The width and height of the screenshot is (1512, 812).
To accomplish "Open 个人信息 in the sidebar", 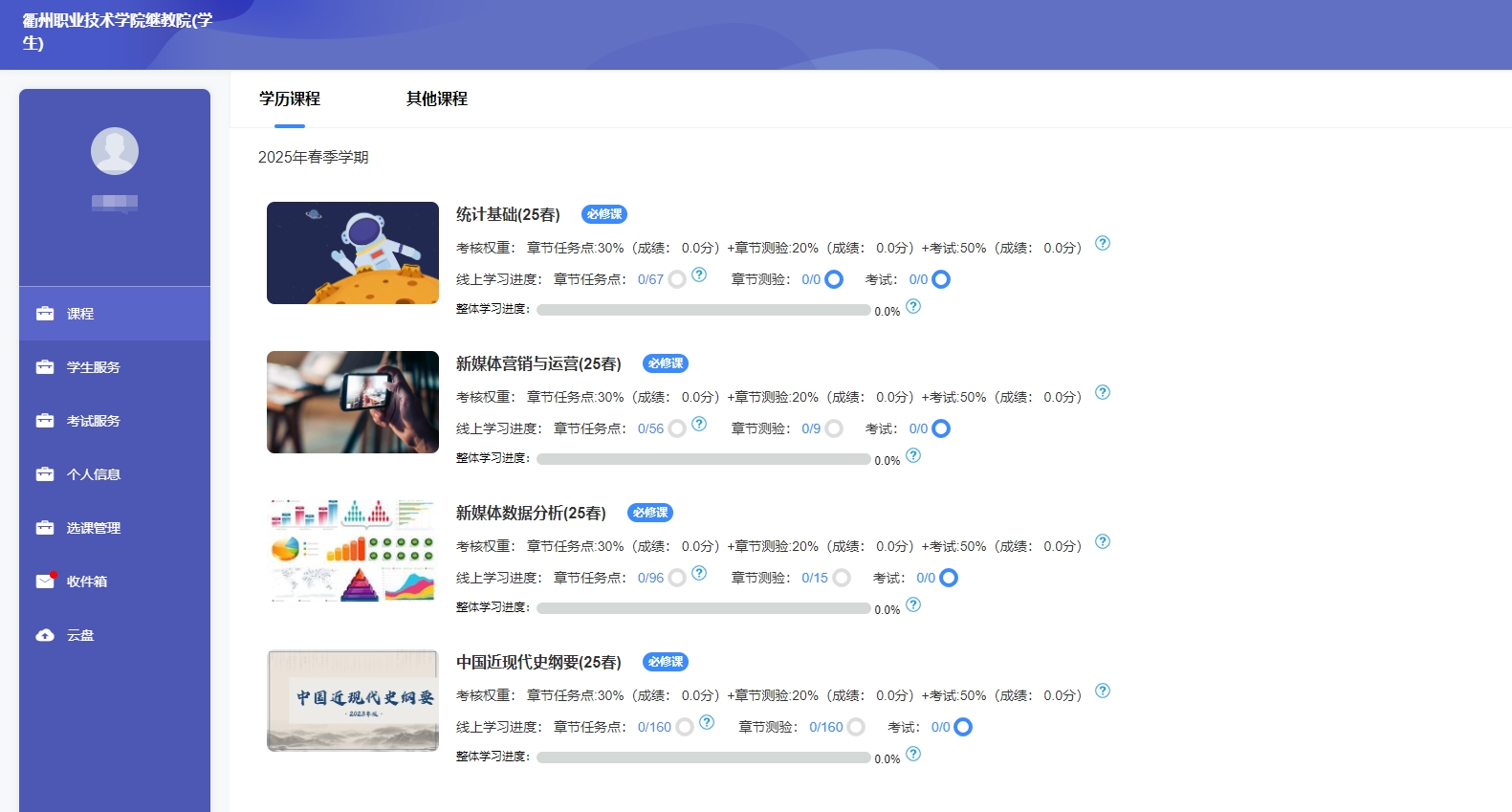I will pyautogui.click(x=93, y=474).
